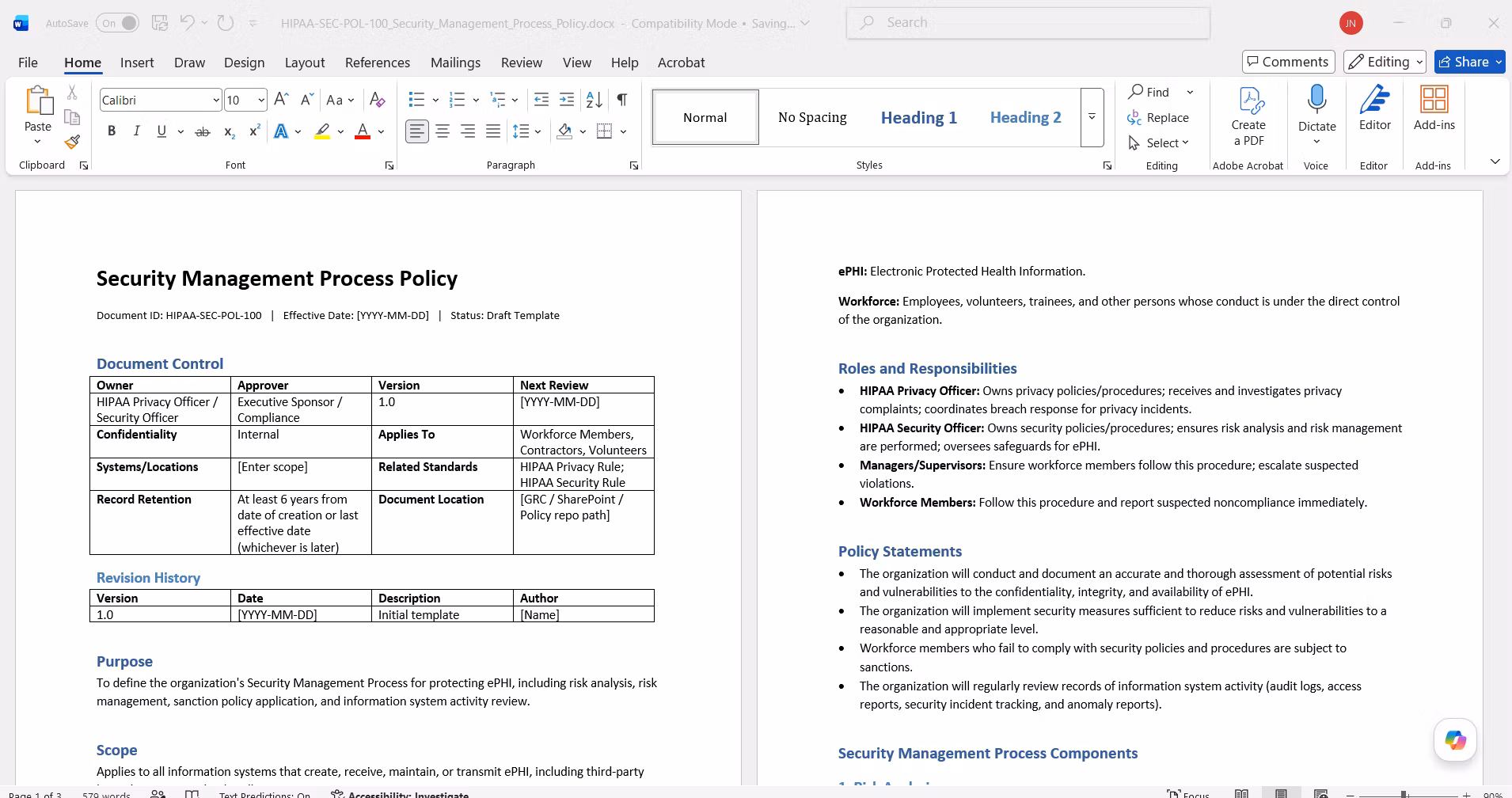The width and height of the screenshot is (1512, 798).
Task: Open the Paragraph settings dialog launcher
Action: [x=634, y=165]
